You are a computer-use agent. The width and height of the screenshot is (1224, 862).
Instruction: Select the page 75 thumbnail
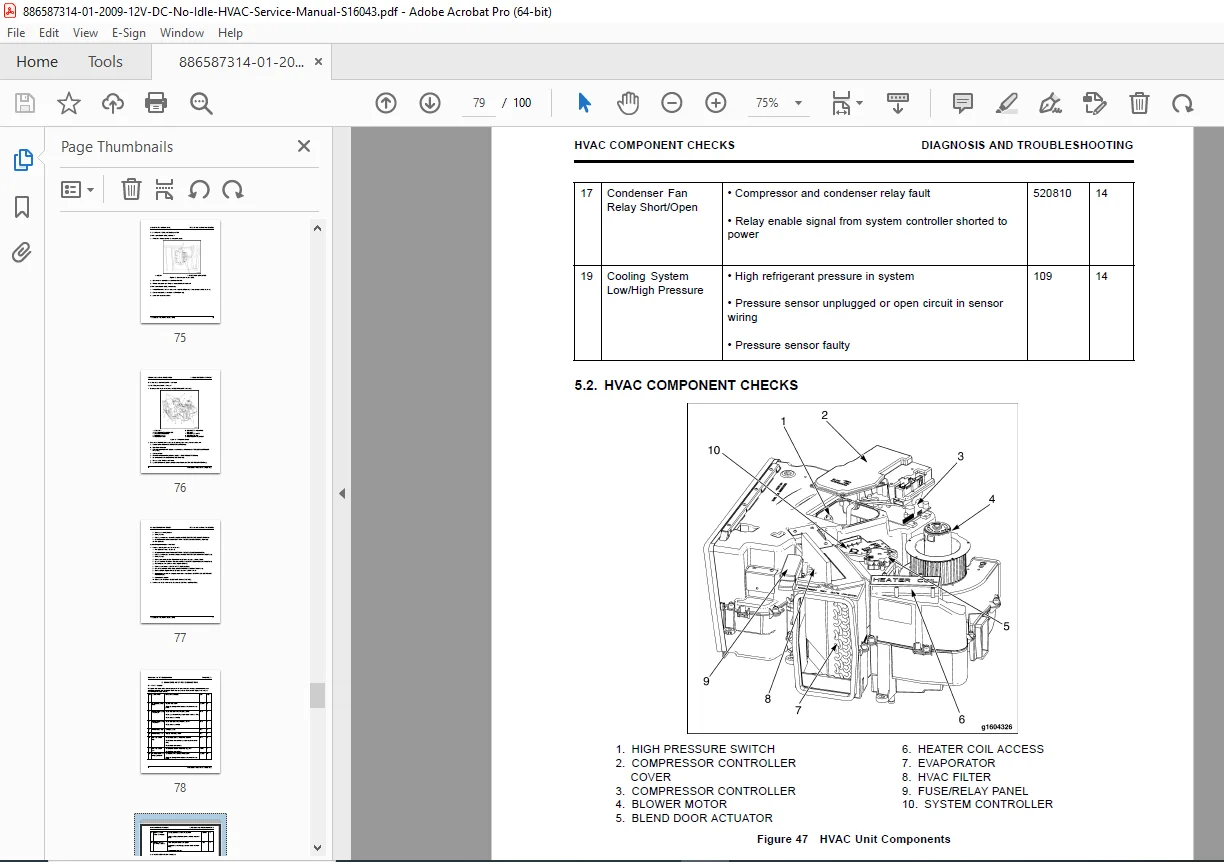[180, 272]
